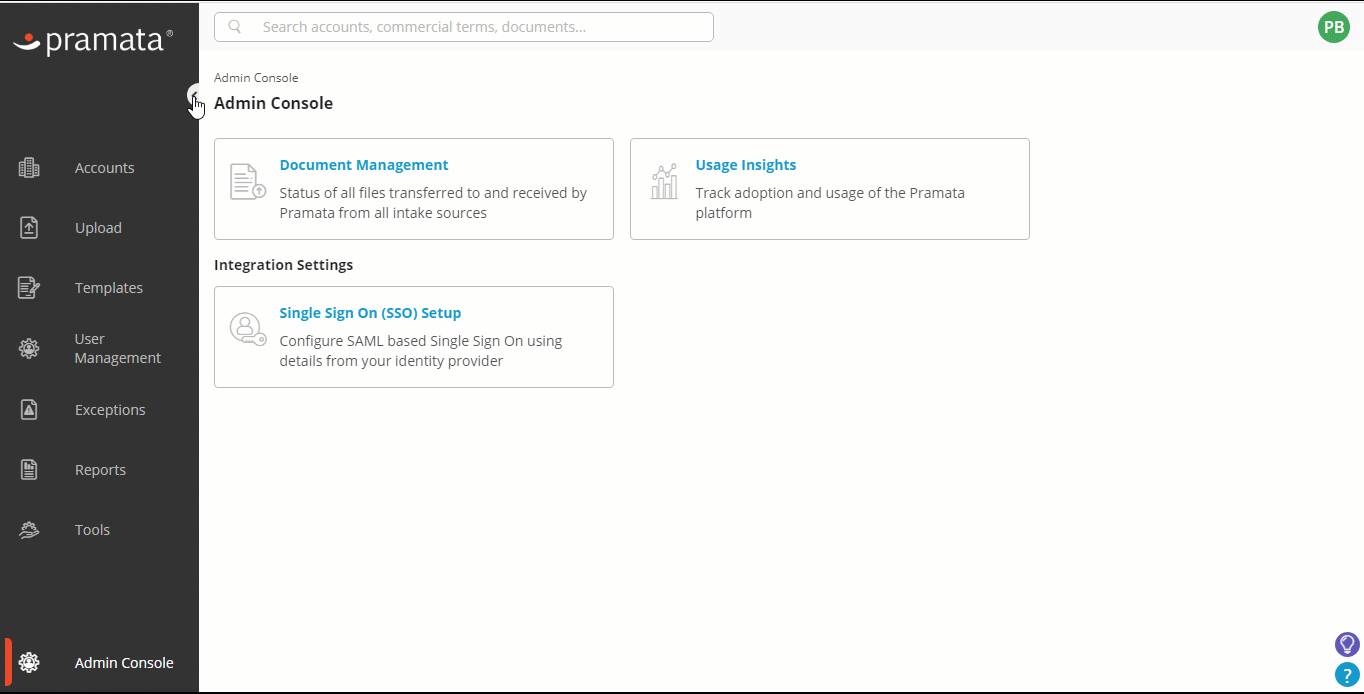
Task: Click the Exceptions warning icon
Action: (29, 410)
